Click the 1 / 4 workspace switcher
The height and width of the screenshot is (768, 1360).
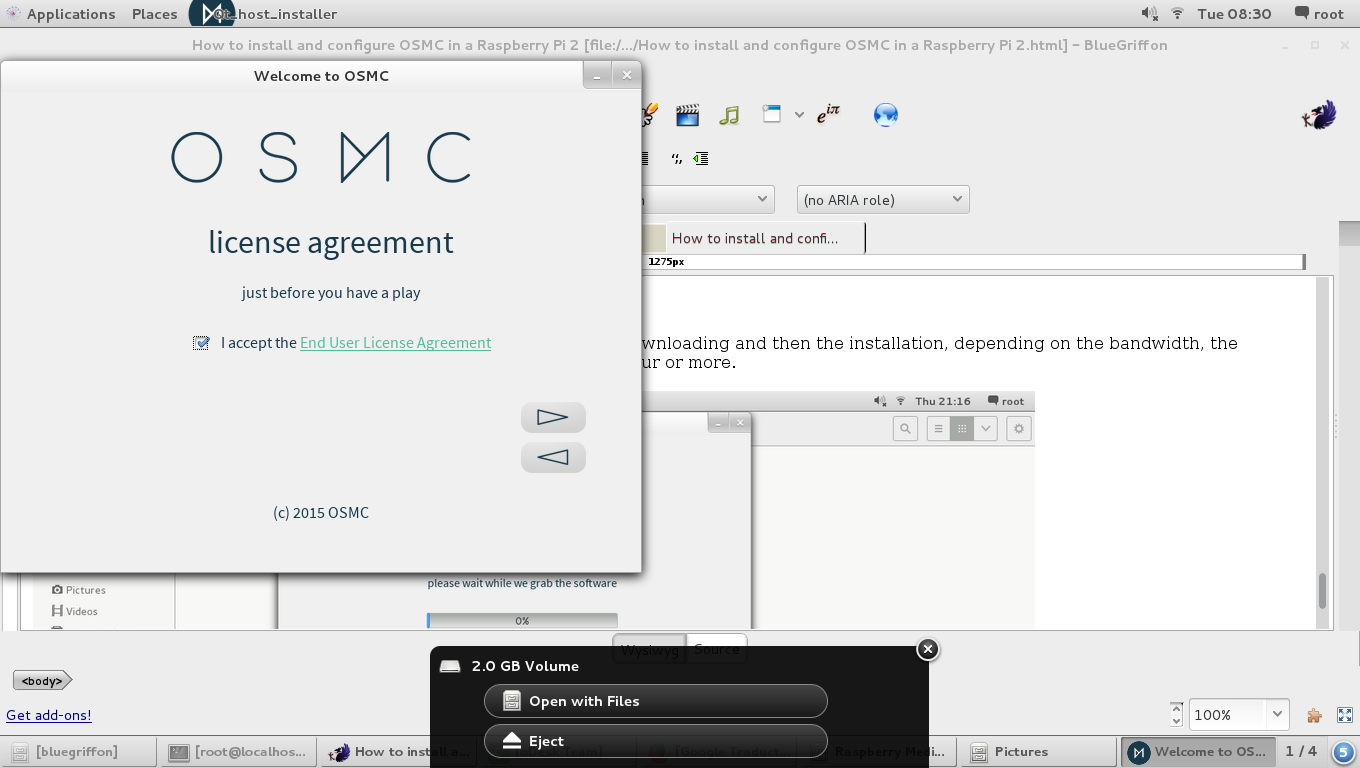1301,751
